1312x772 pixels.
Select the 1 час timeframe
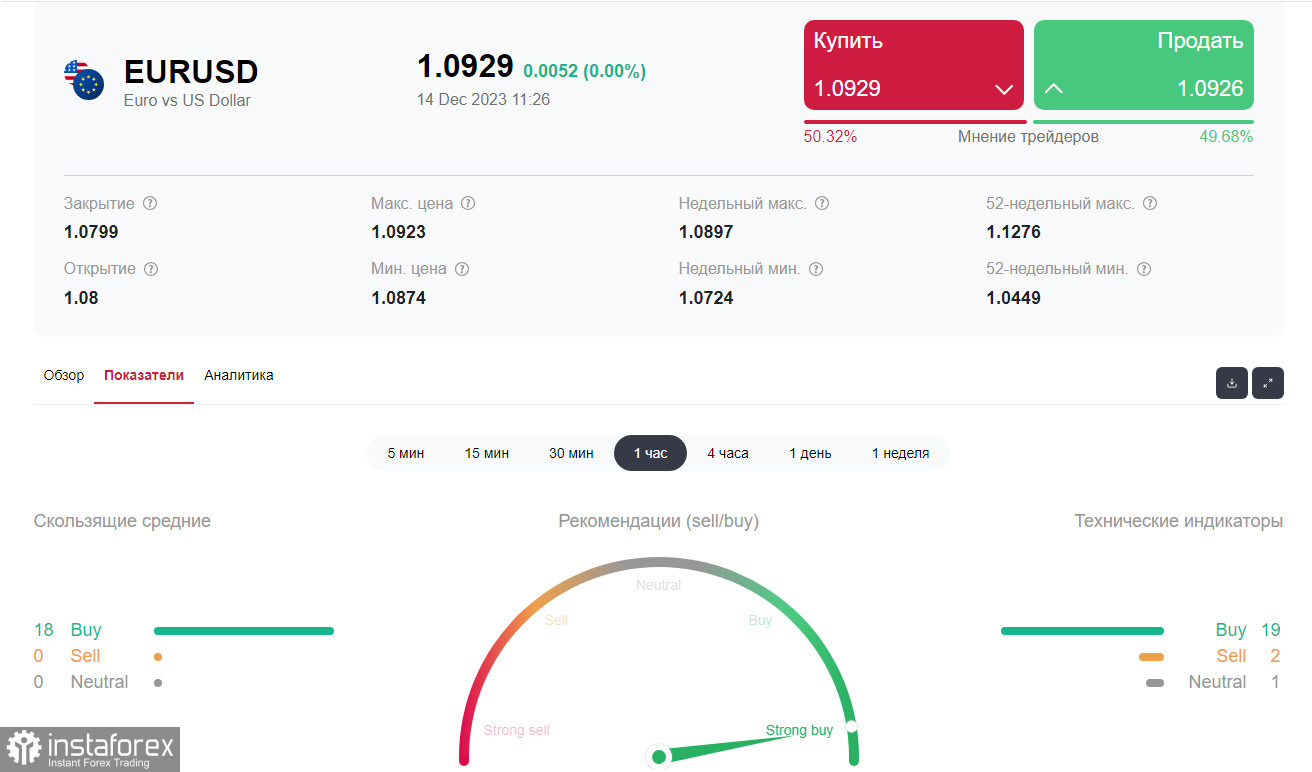pos(650,453)
